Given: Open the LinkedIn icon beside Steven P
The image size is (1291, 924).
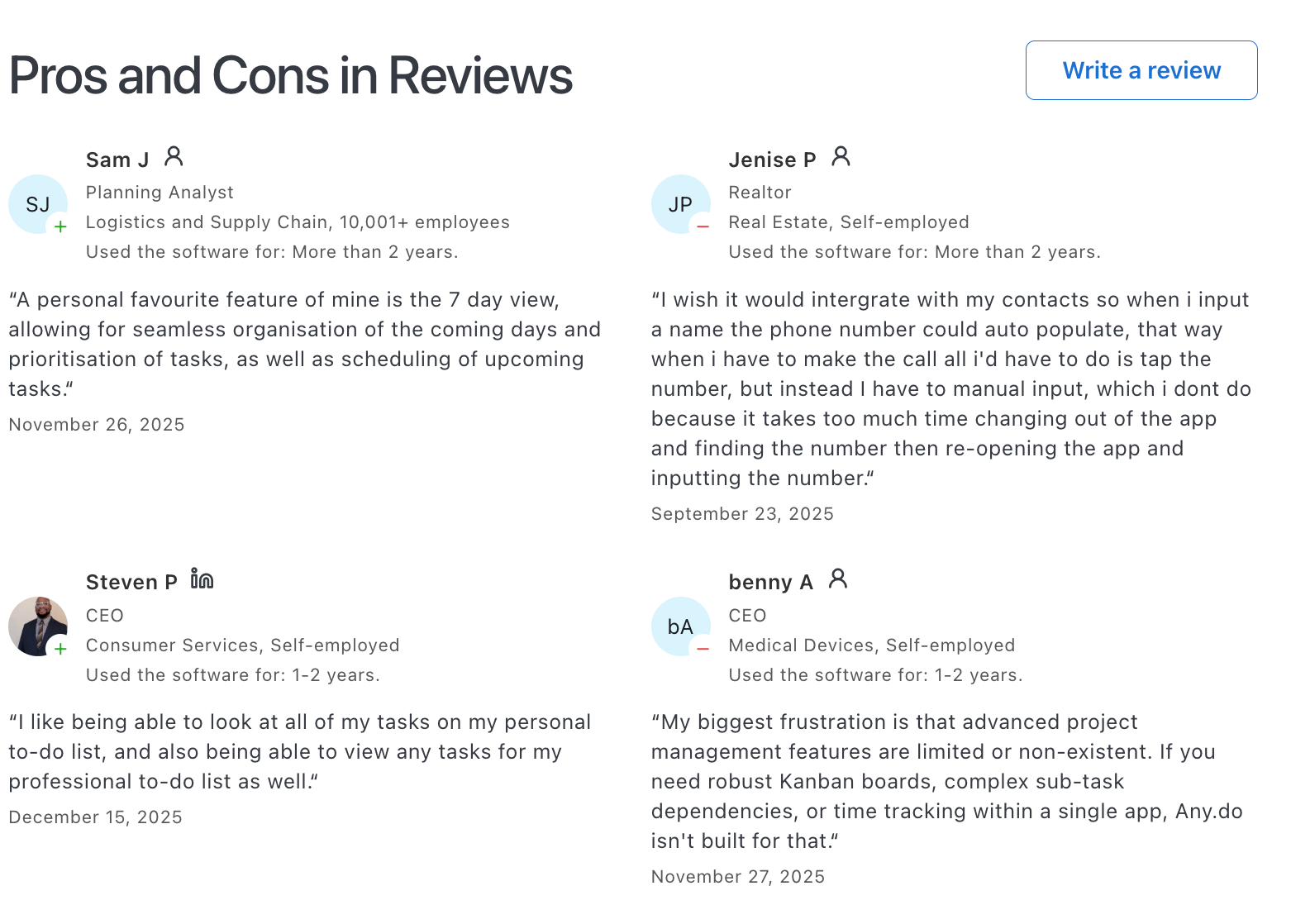Looking at the screenshot, I should click(x=202, y=579).
